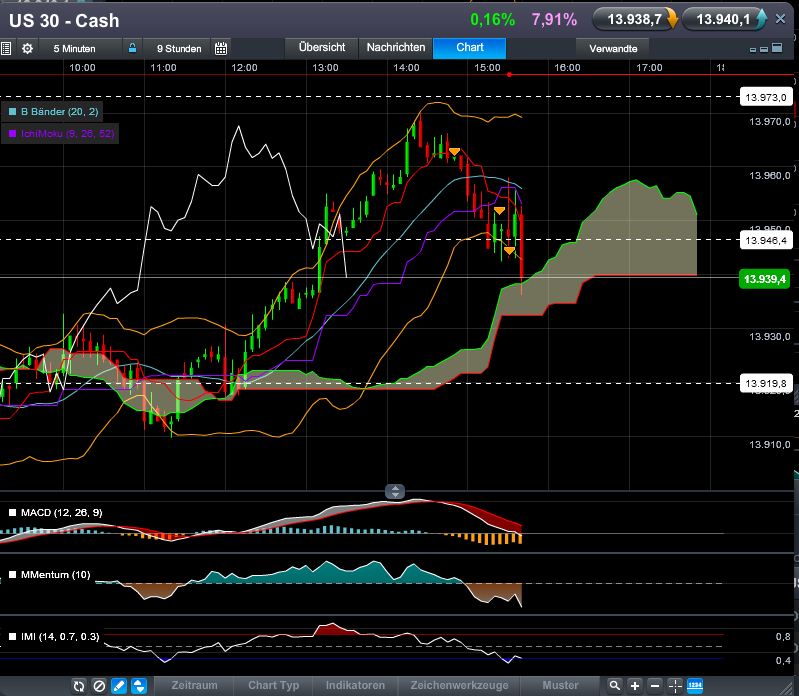The image size is (799, 696).
Task: Click the 0,16% green change value
Action: pyautogui.click(x=492, y=20)
